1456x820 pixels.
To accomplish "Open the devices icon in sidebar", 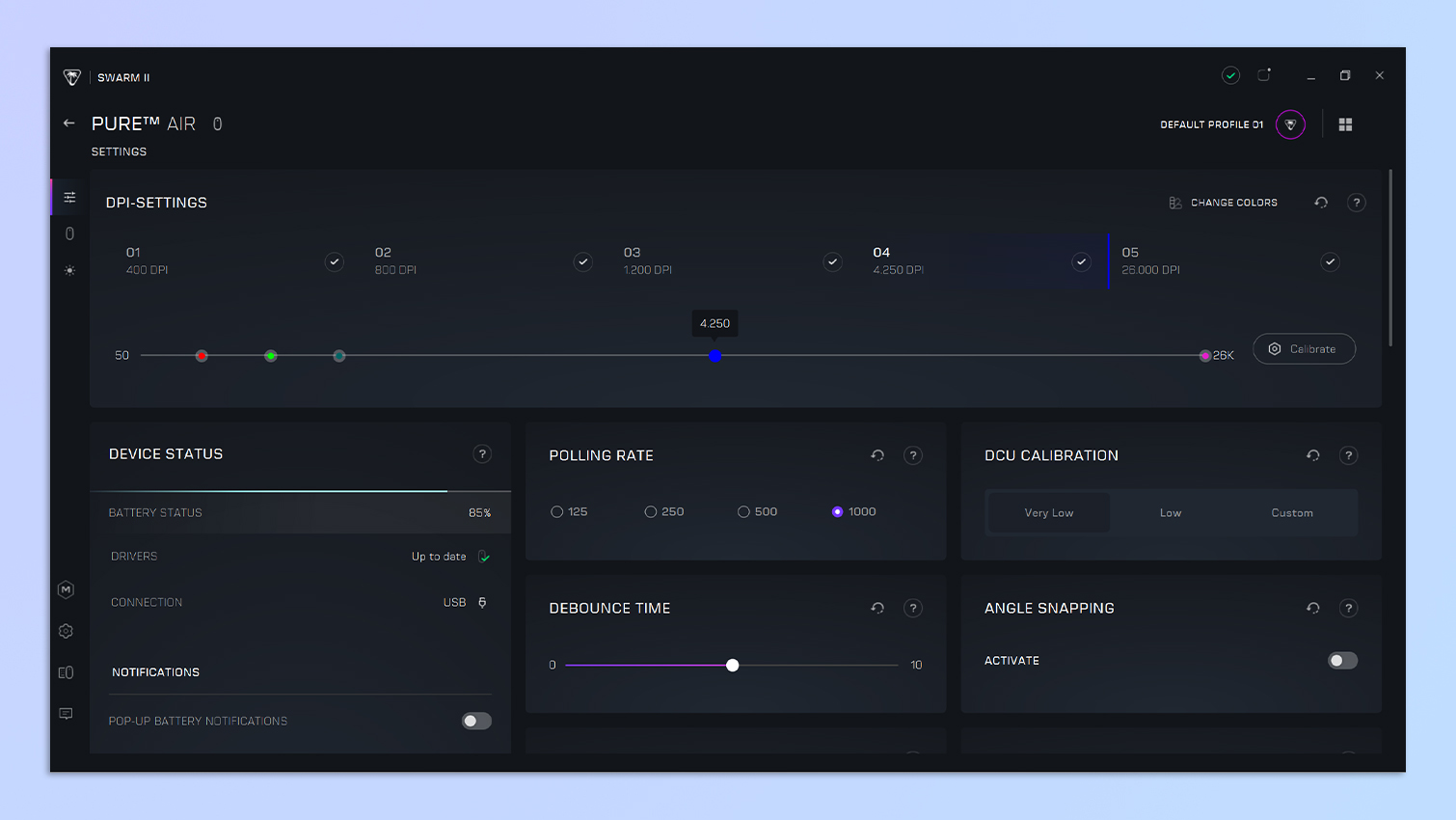I will pos(66,672).
